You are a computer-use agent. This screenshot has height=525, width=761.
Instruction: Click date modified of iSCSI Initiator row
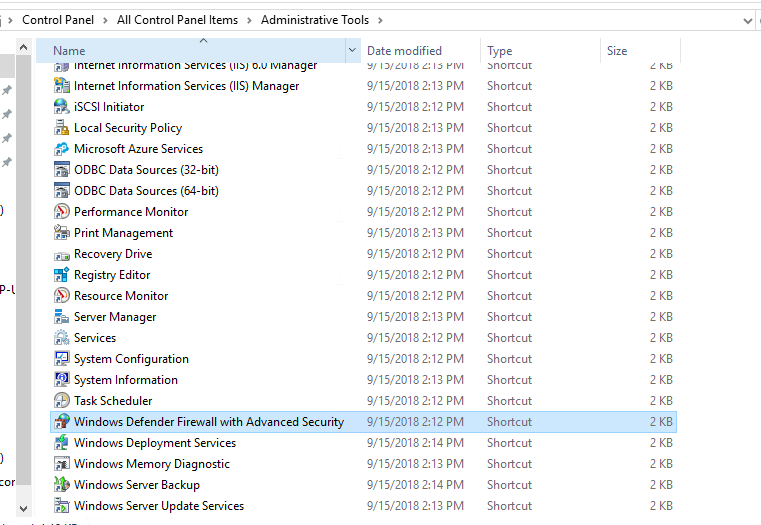point(415,107)
